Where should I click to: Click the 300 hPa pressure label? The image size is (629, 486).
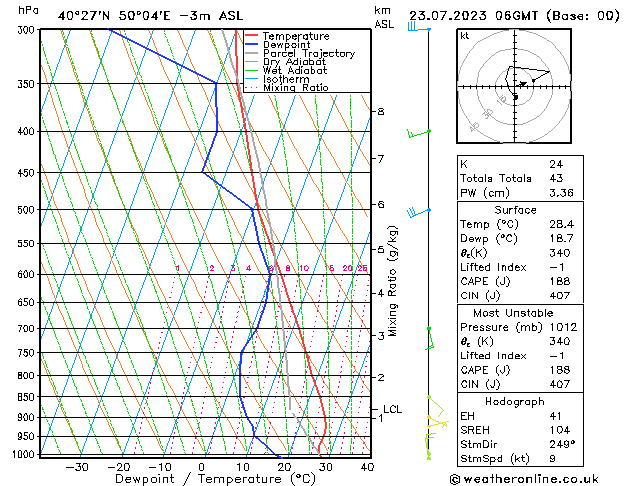[x=28, y=30]
